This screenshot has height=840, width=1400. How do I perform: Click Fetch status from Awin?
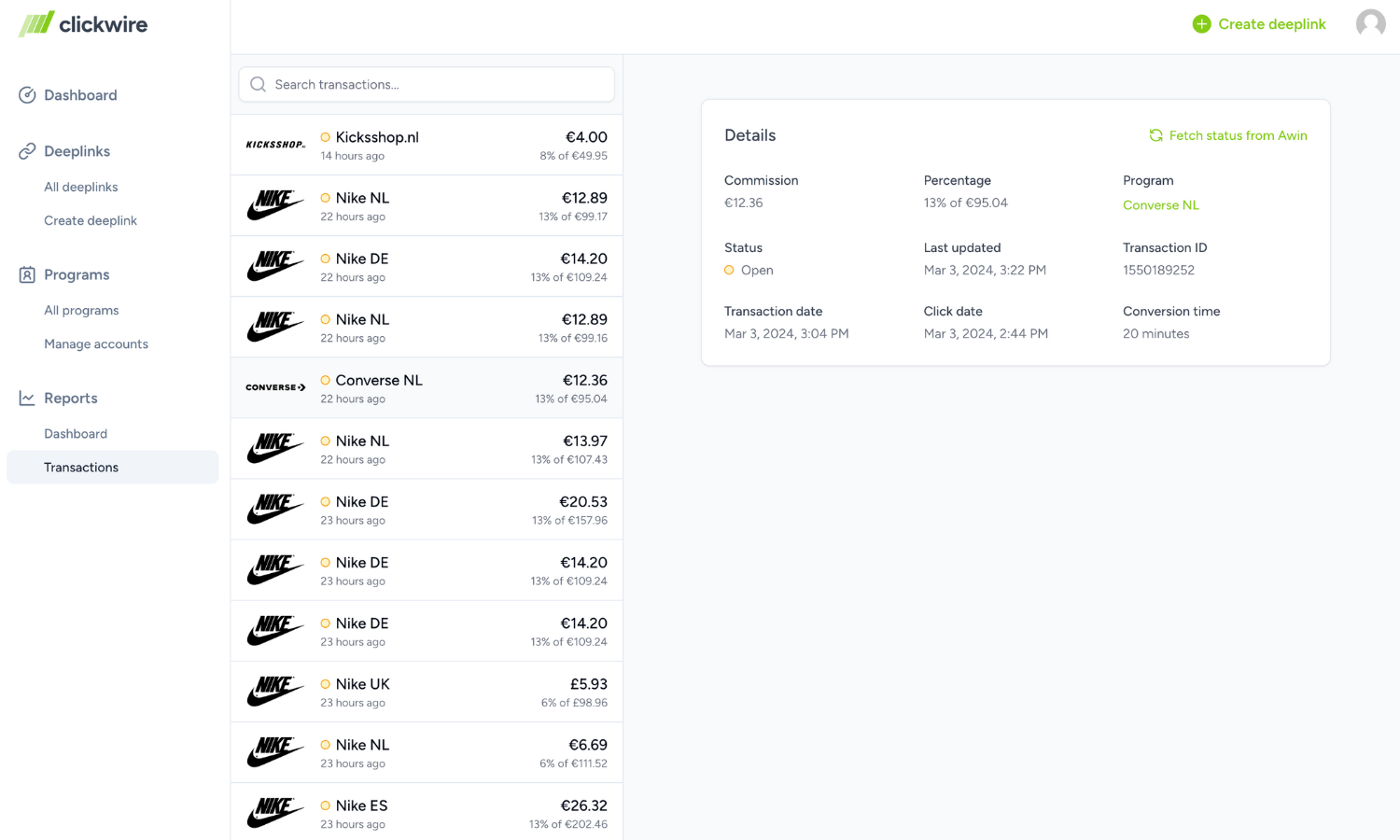(1227, 135)
